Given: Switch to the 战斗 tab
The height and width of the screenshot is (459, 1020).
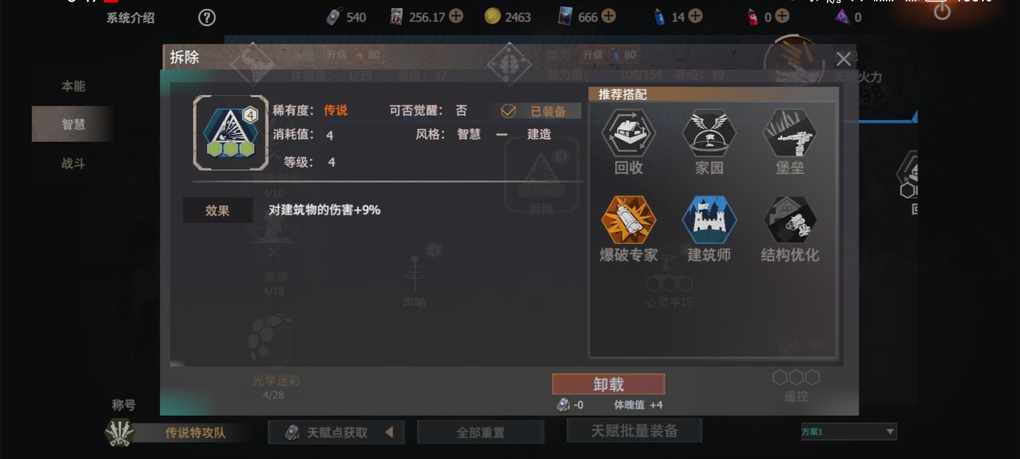Looking at the screenshot, I should pyautogui.click(x=73, y=163).
